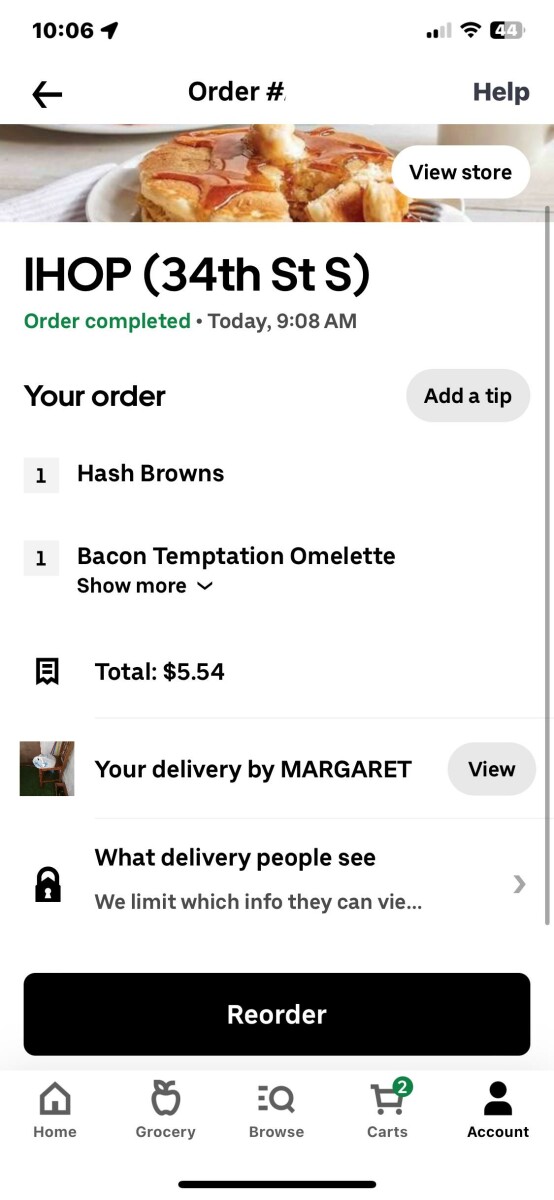Expand Show more under Bacon Temptation Omelette
Screen dimensions: 554x1200
tap(145, 586)
